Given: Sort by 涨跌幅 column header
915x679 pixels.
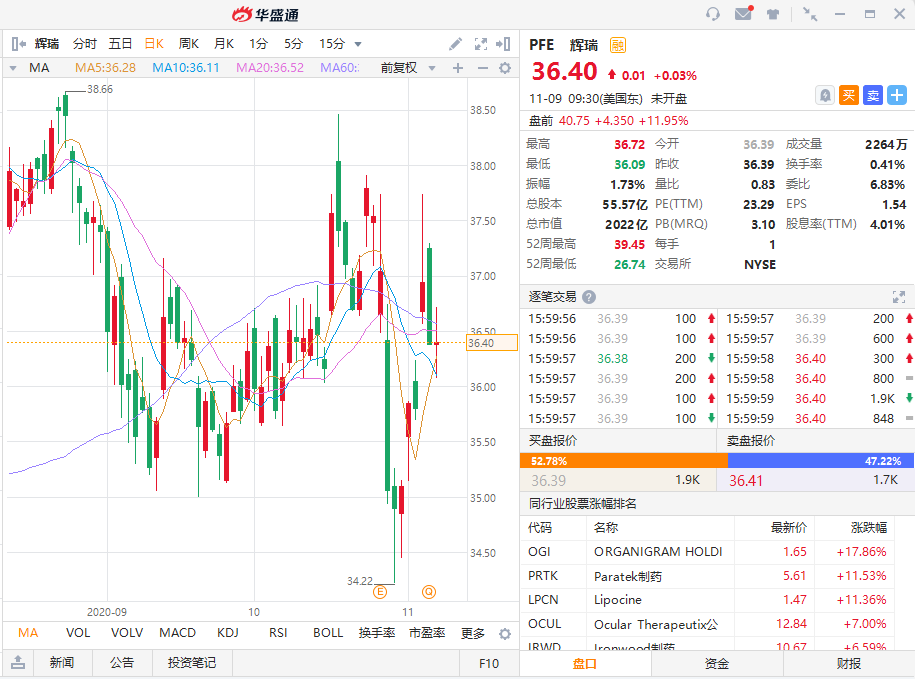Looking at the screenshot, I should point(868,528).
